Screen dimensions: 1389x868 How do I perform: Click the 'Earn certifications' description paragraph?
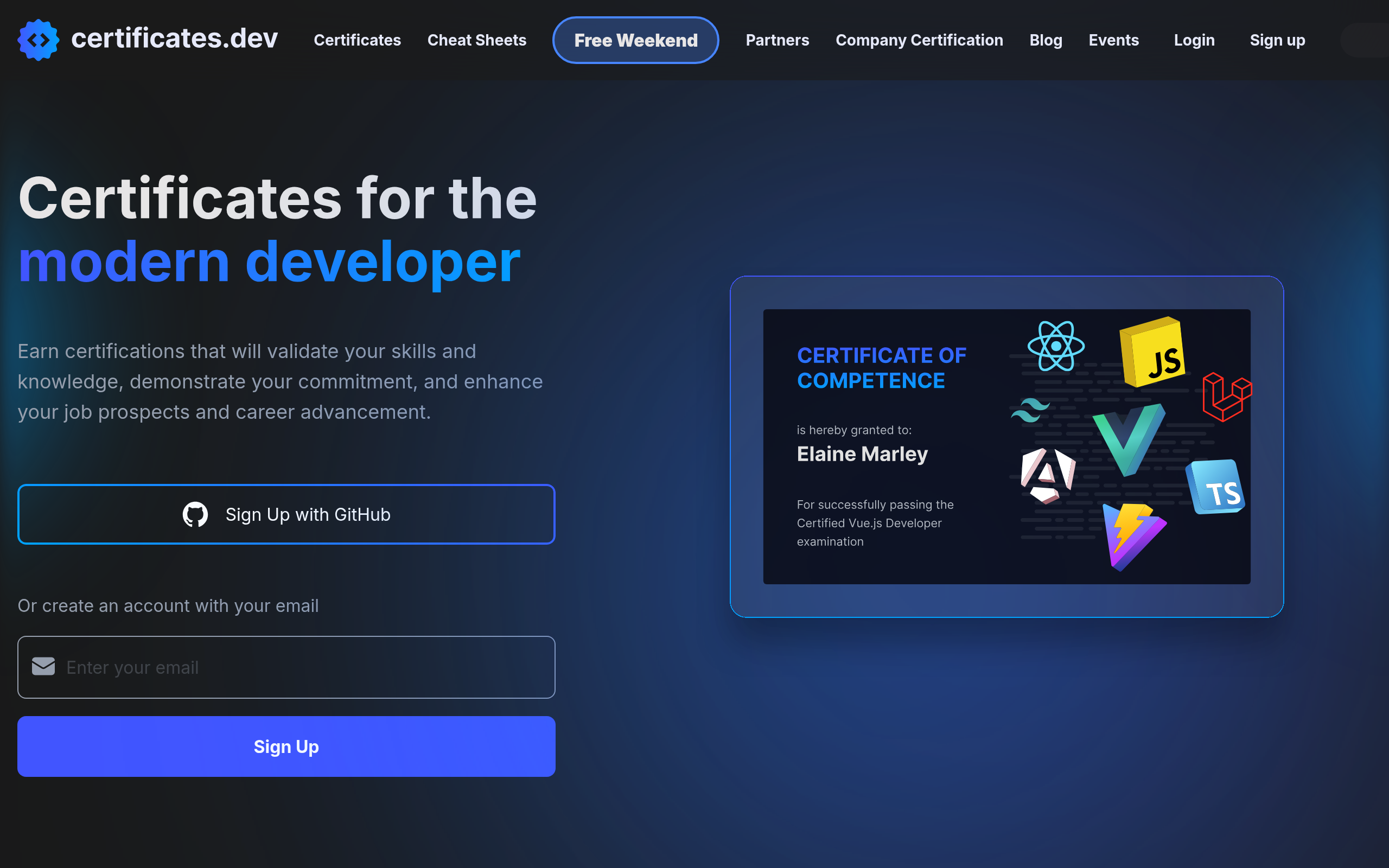[x=280, y=381]
